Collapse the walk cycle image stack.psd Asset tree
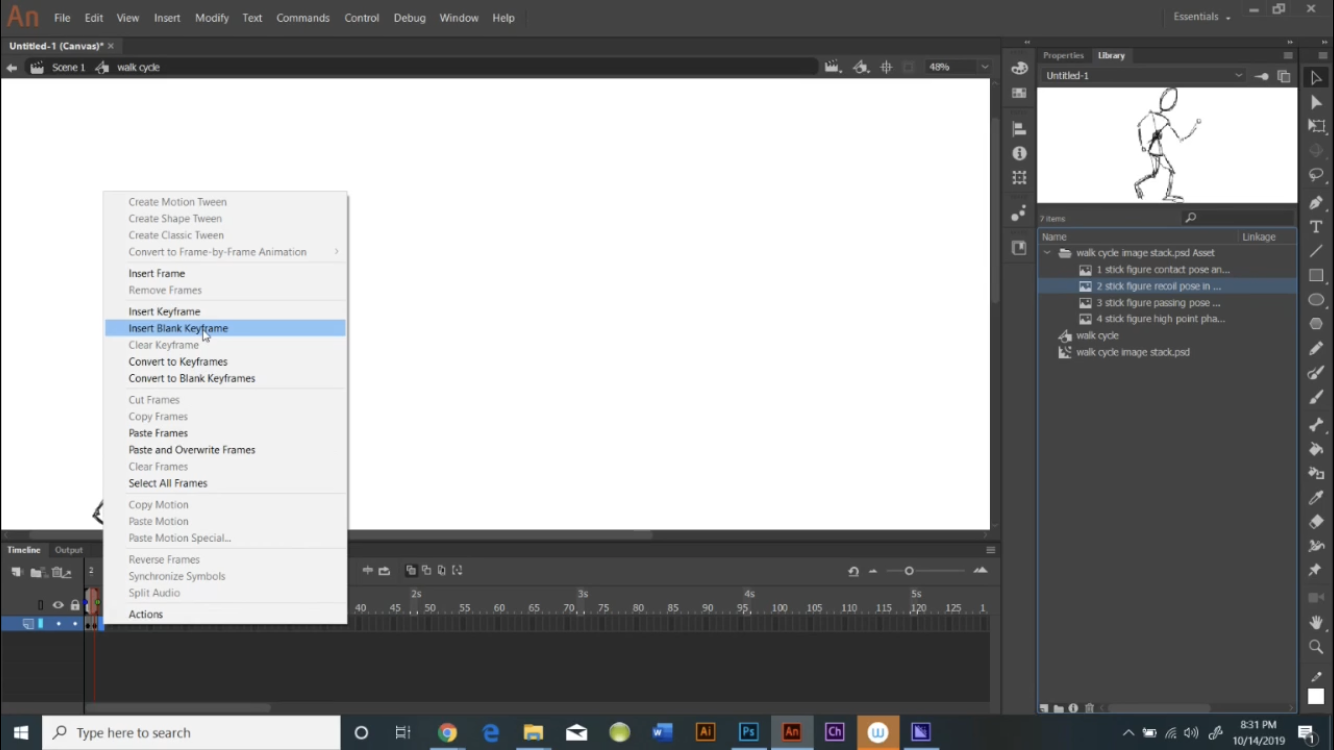 pyautogui.click(x=1048, y=252)
